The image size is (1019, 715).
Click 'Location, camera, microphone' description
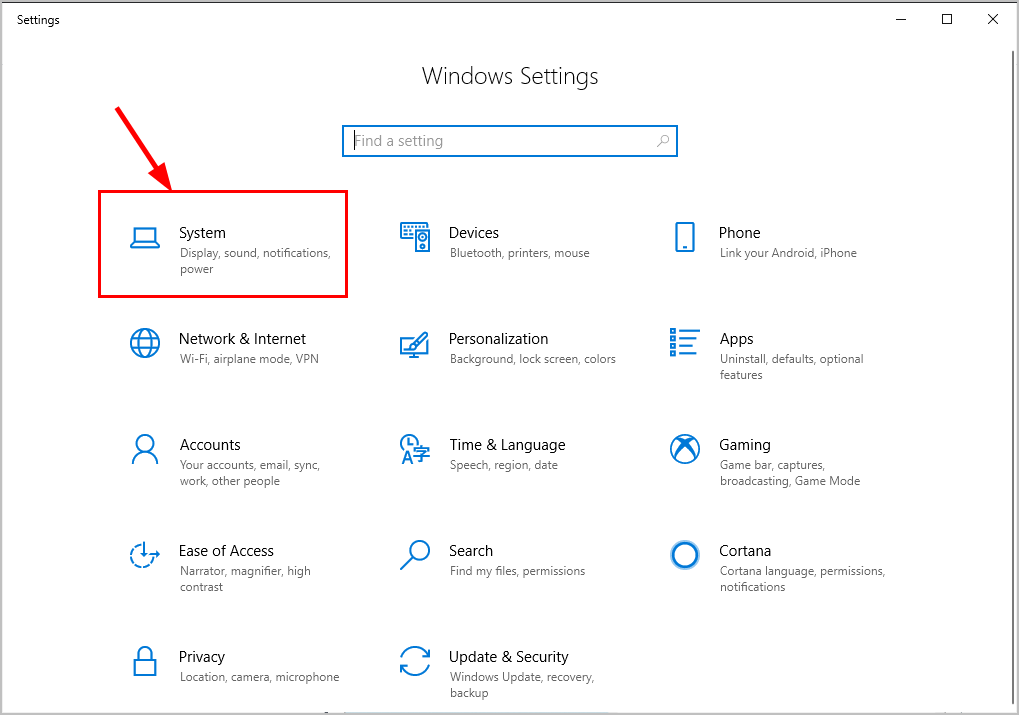pyautogui.click(x=260, y=677)
